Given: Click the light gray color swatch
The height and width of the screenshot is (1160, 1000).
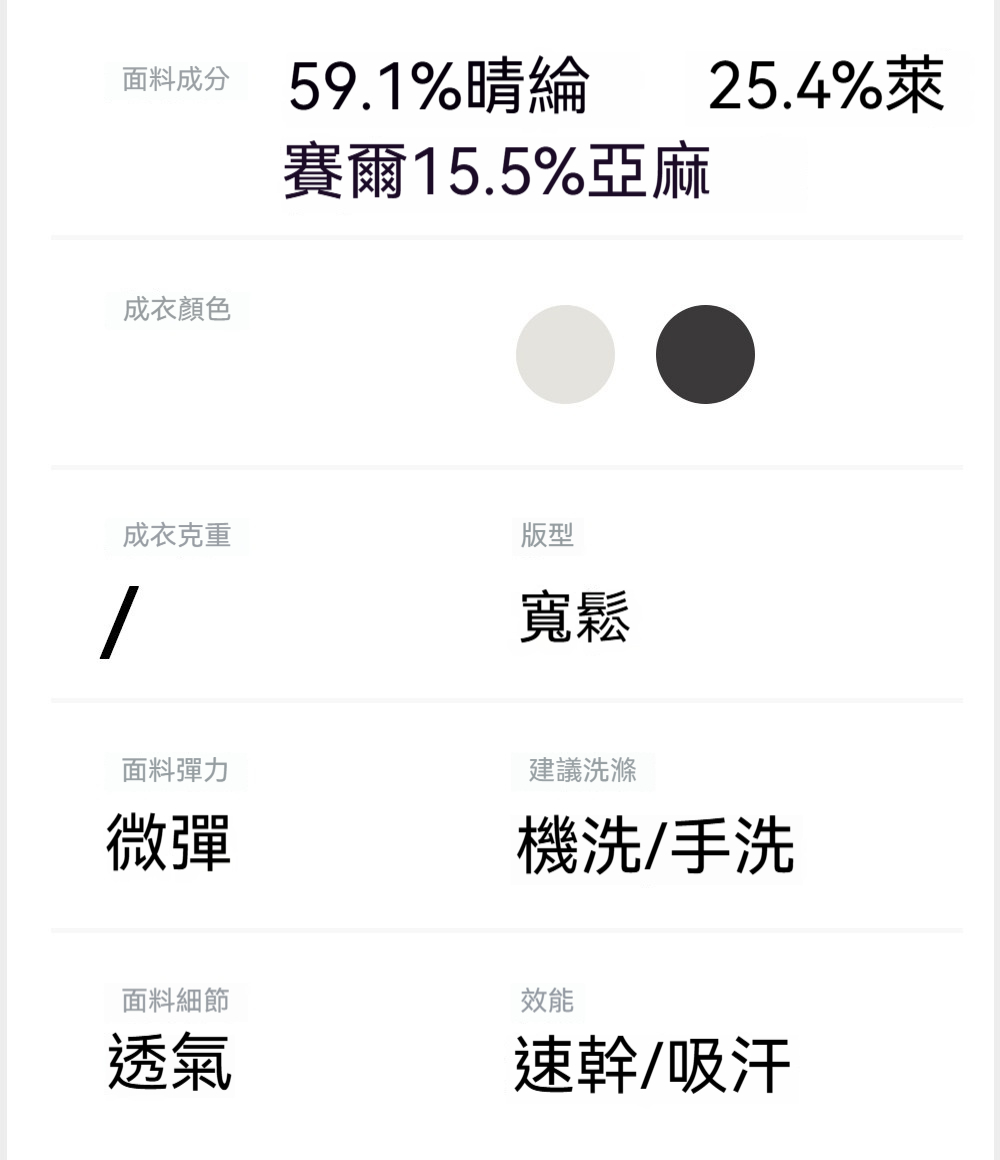Looking at the screenshot, I should [565, 354].
